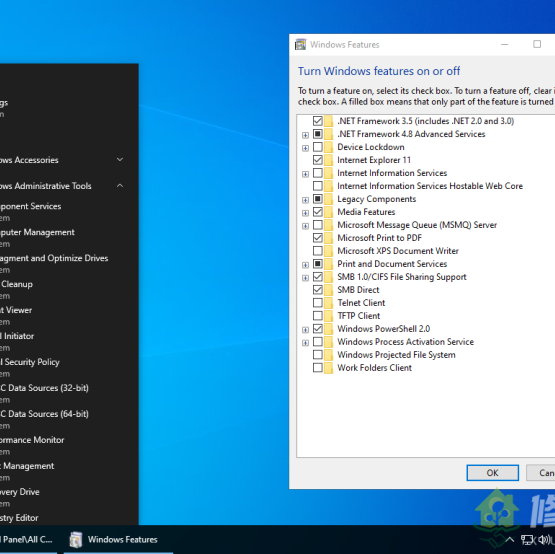Viewport: 555px width, 554px height.
Task: Click the volume tray icon
Action: coord(543,540)
